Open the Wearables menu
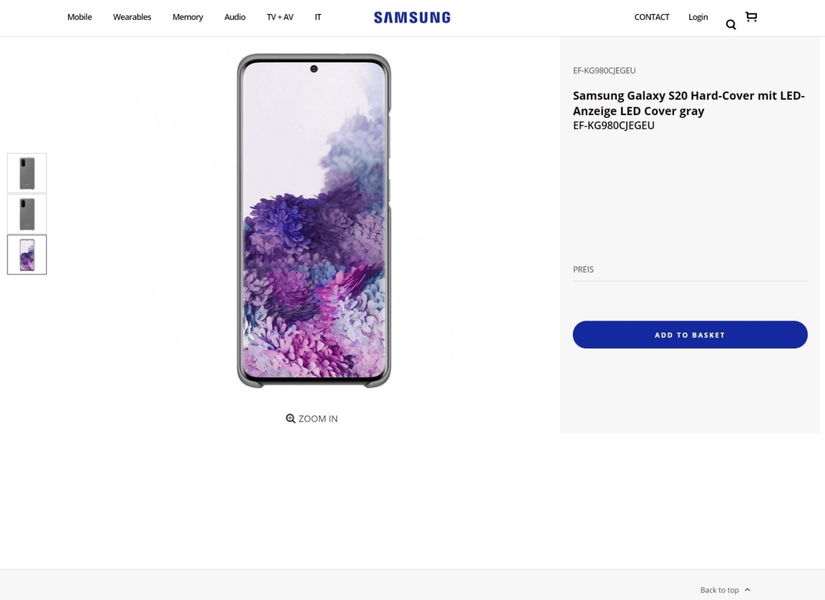 click(x=132, y=17)
